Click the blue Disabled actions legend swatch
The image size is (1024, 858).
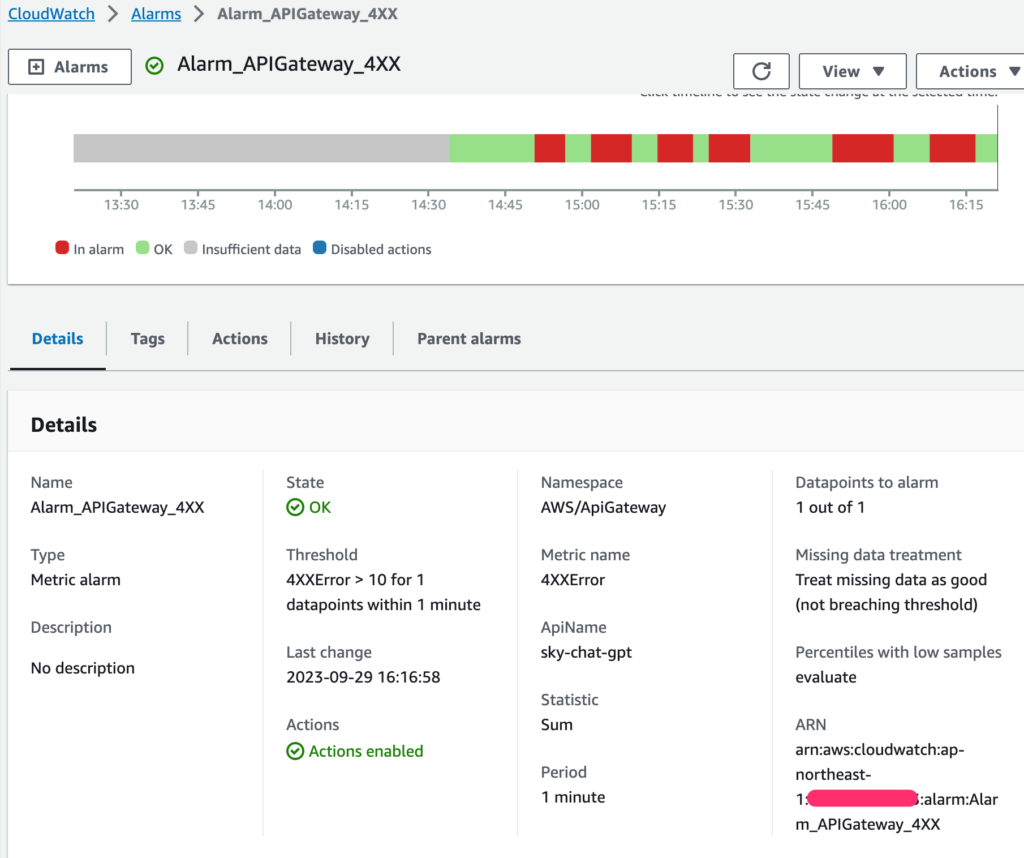pos(319,248)
